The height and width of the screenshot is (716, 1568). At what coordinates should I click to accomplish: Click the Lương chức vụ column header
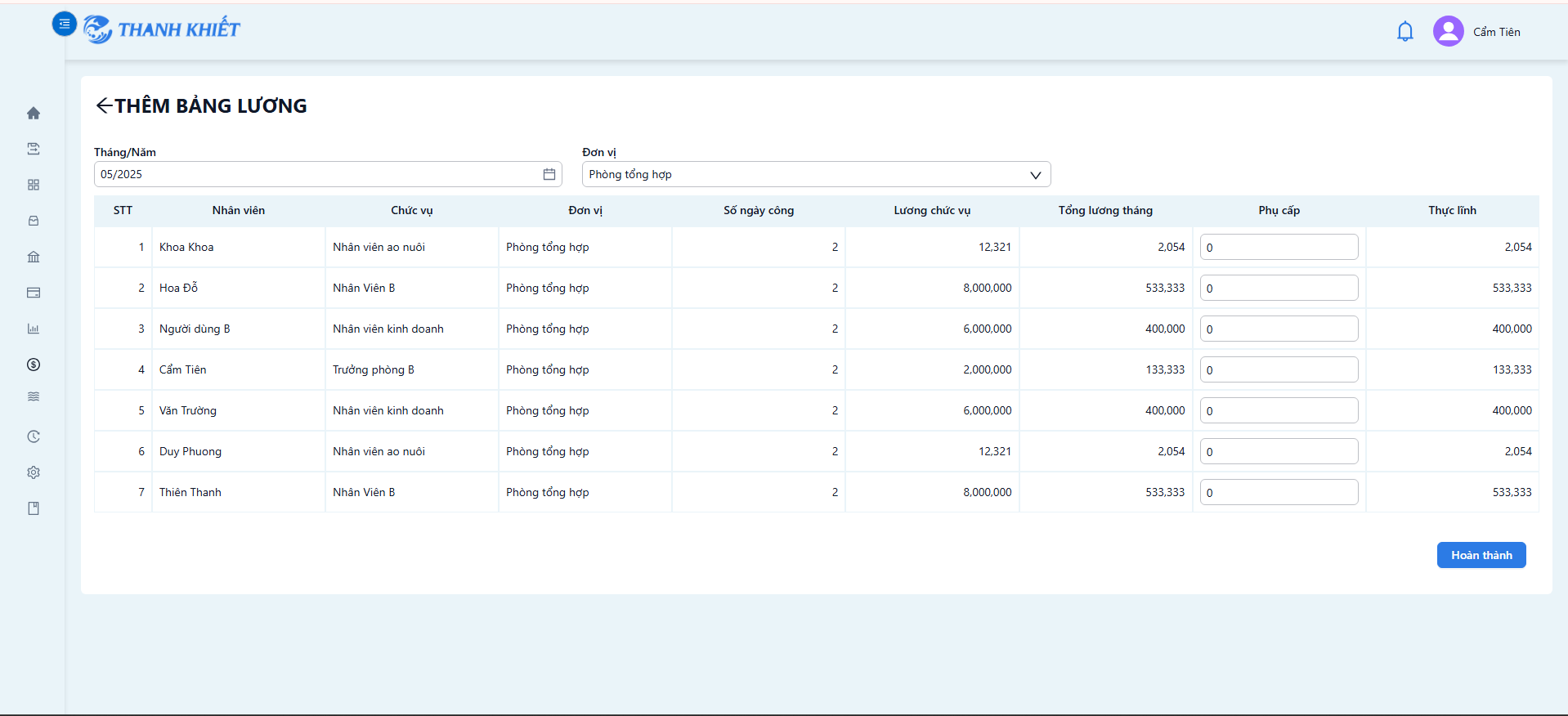point(932,210)
